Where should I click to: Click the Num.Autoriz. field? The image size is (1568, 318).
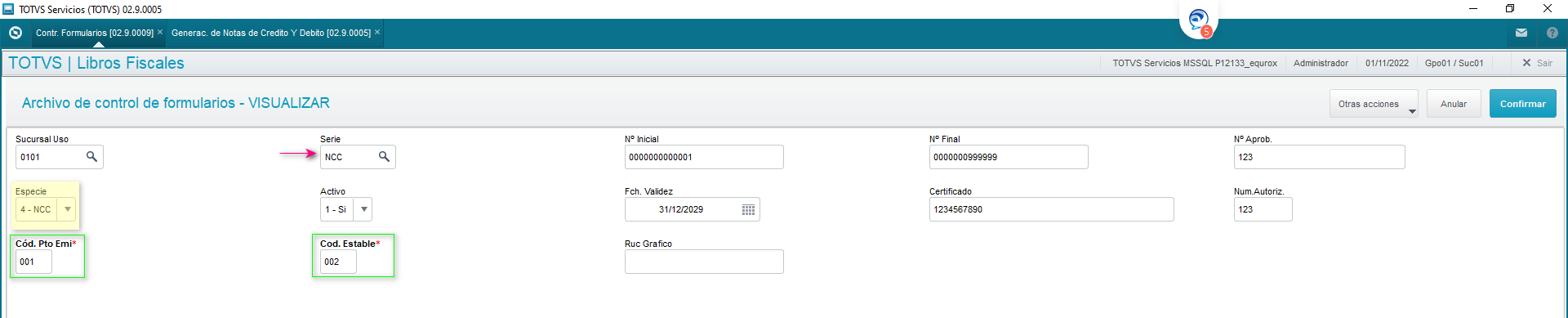1263,209
